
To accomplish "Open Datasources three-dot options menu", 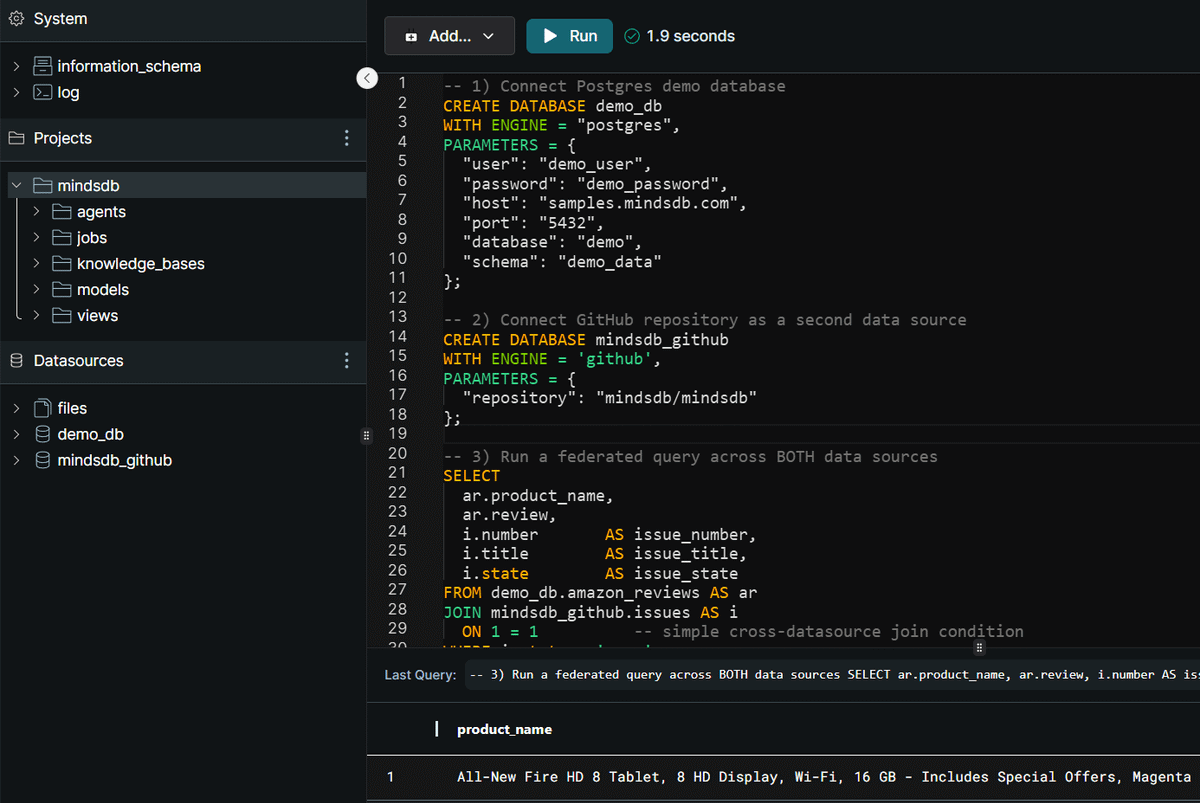I will [347, 360].
